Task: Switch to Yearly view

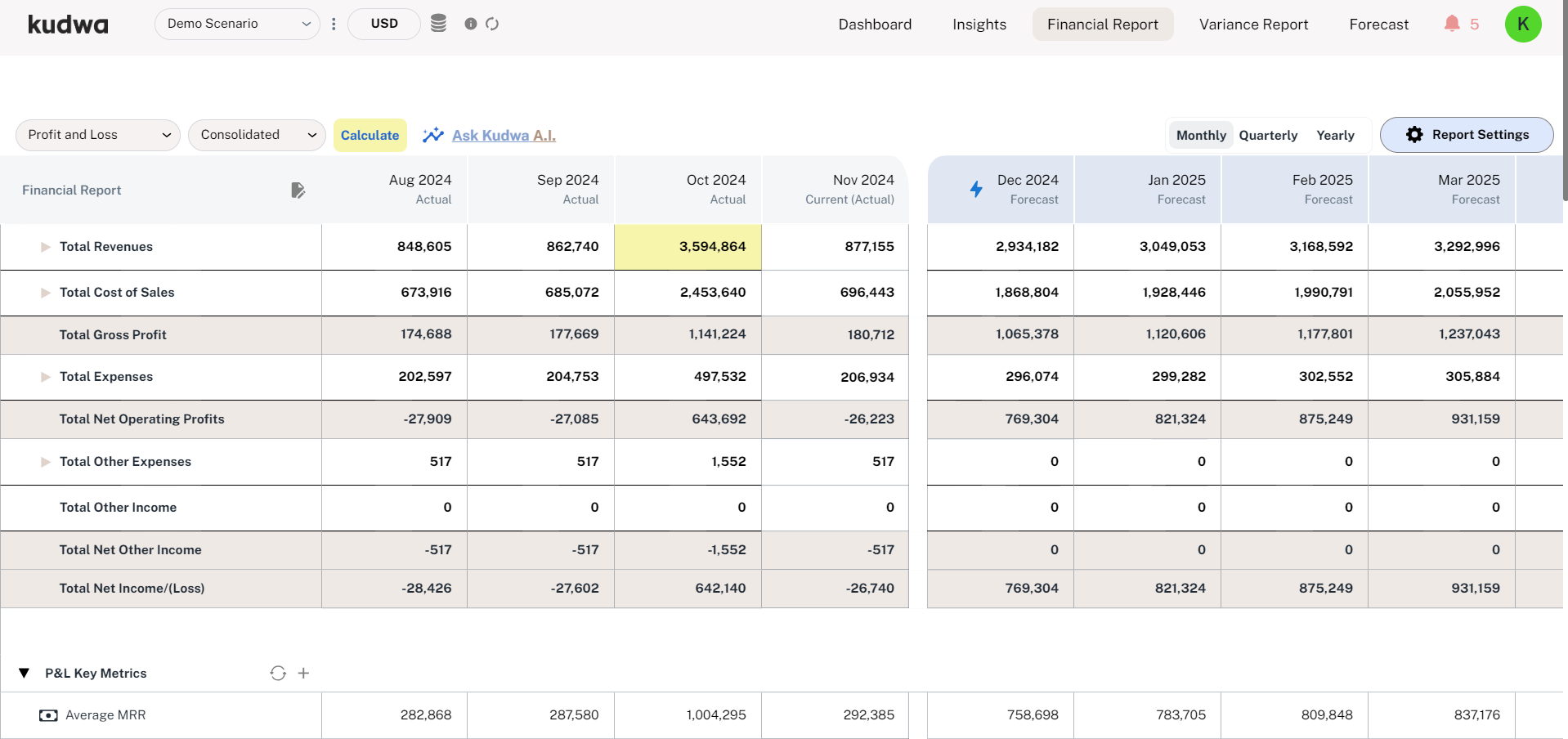Action: (1335, 135)
